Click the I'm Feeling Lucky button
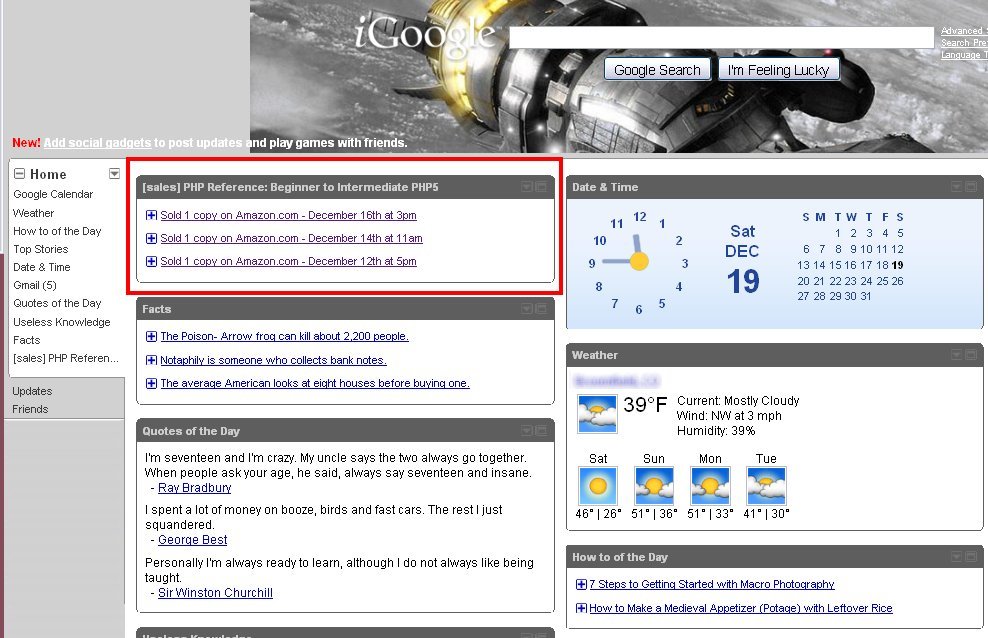This screenshot has height=638, width=988. tap(778, 70)
